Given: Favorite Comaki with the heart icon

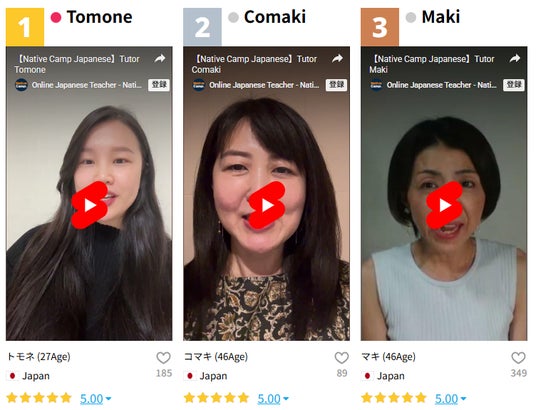Looking at the screenshot, I should click(341, 358).
